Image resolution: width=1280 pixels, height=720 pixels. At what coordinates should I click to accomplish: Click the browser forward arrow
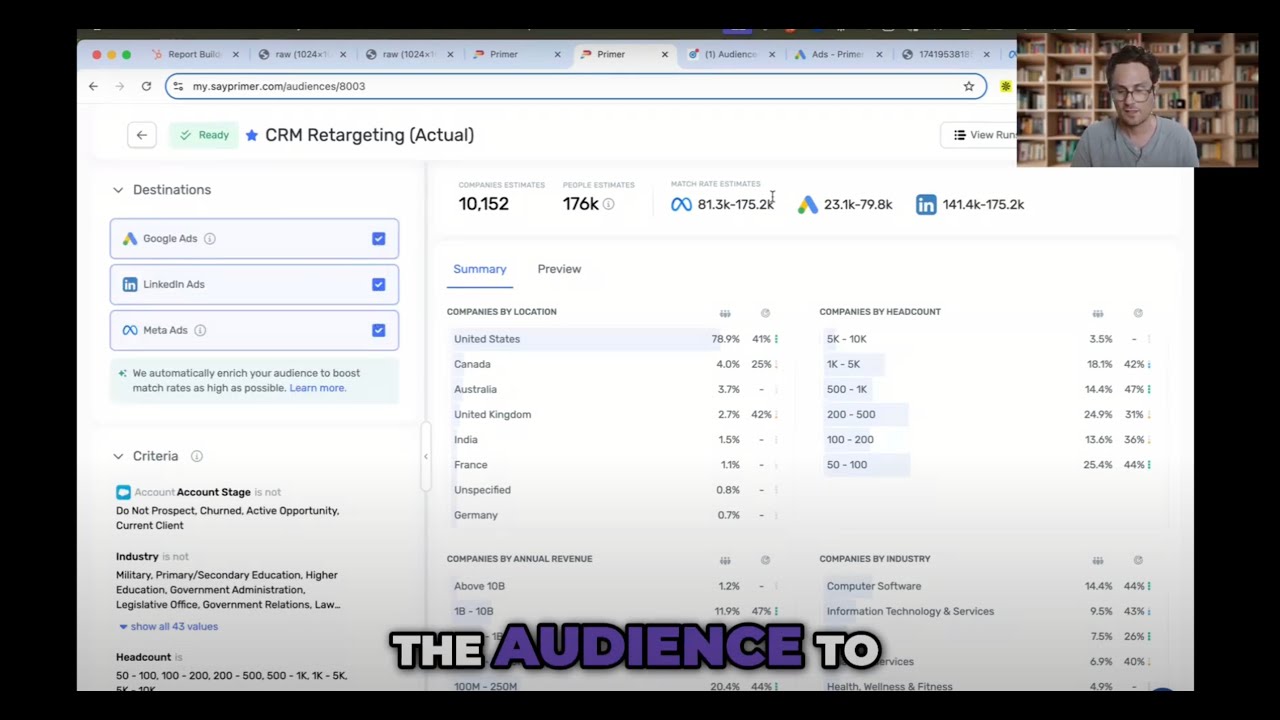click(x=119, y=86)
